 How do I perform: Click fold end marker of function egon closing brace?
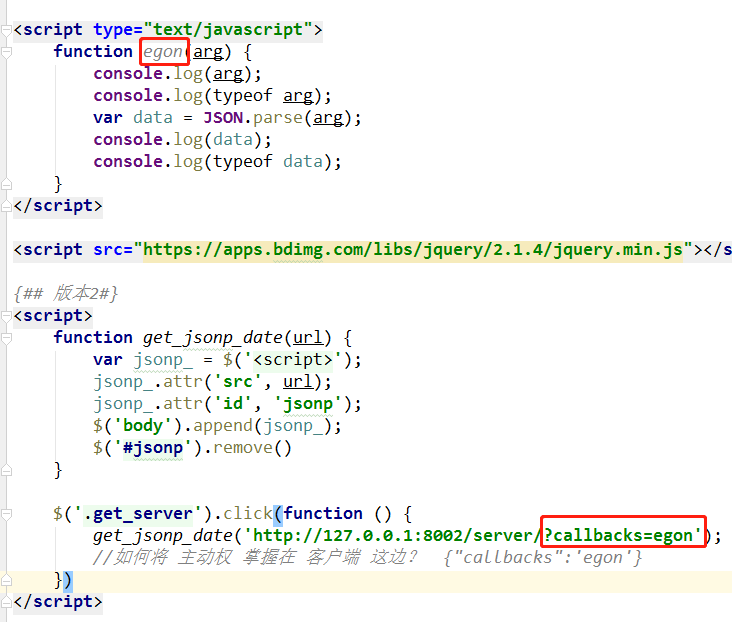pos(6,184)
